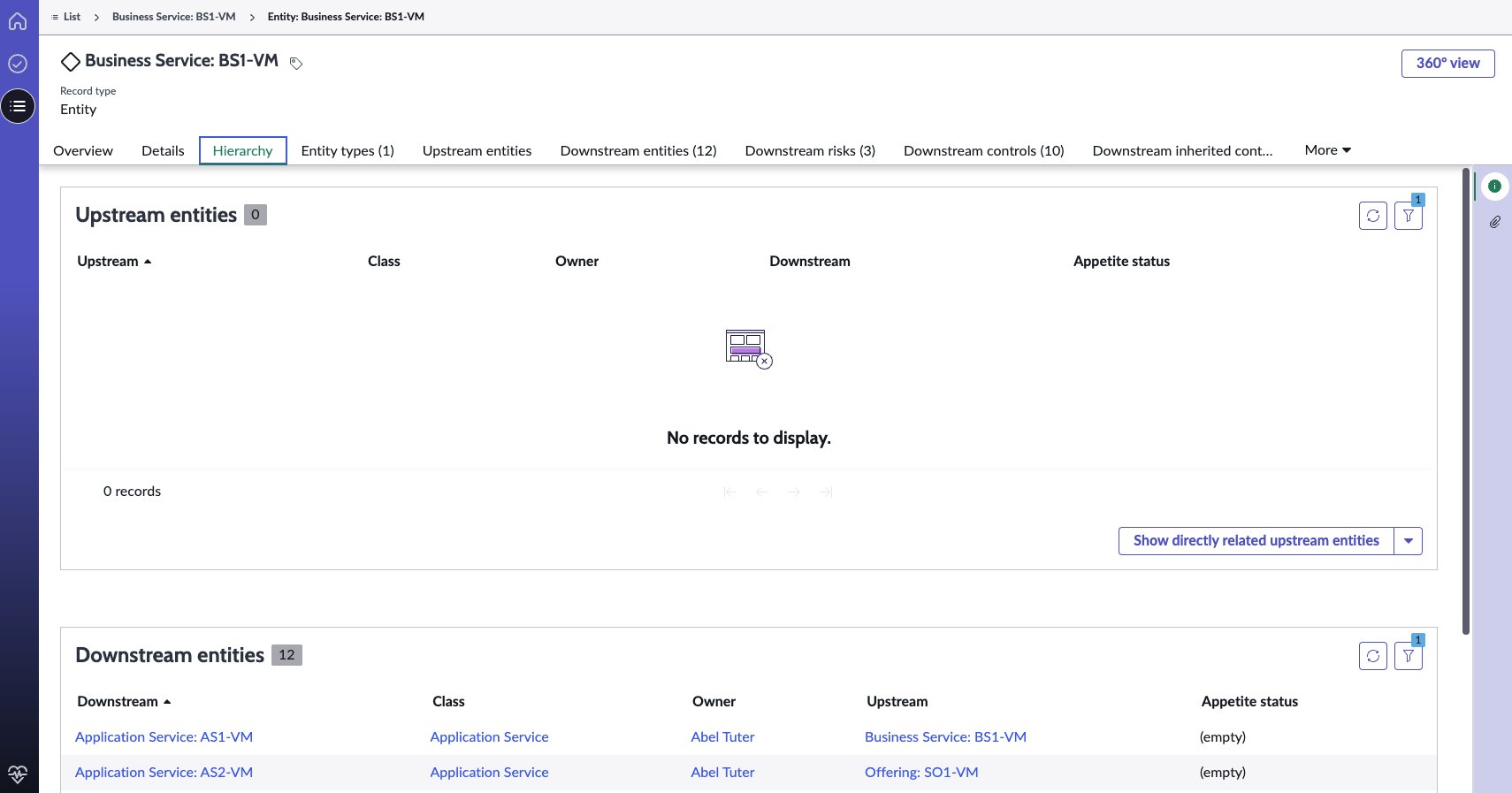This screenshot has height=793, width=1512.
Task: Open the Home icon in the sidebar
Action: [x=18, y=21]
